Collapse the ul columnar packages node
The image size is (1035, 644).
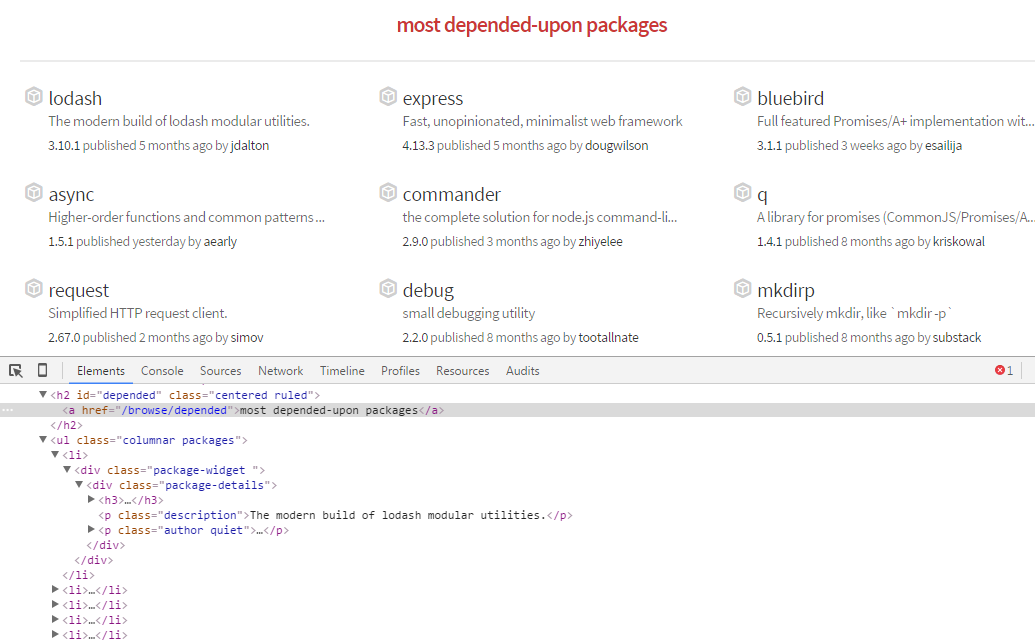(42, 439)
